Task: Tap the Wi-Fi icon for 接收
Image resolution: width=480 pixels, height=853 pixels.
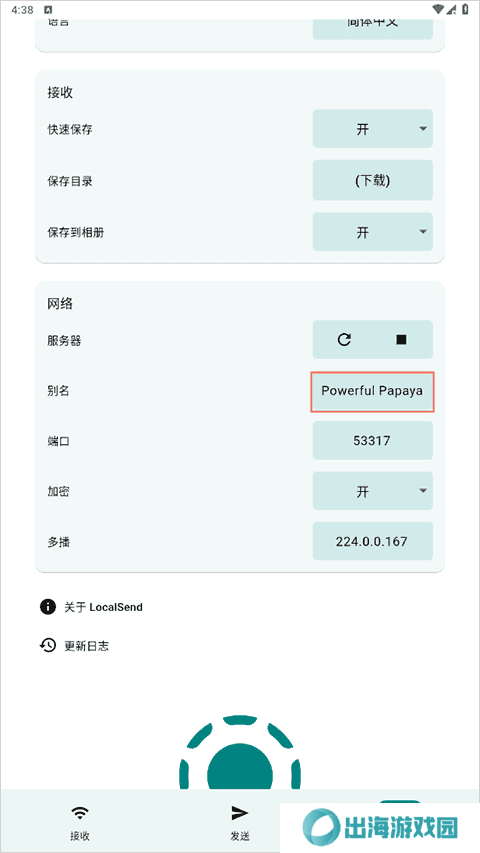Action: [x=80, y=813]
